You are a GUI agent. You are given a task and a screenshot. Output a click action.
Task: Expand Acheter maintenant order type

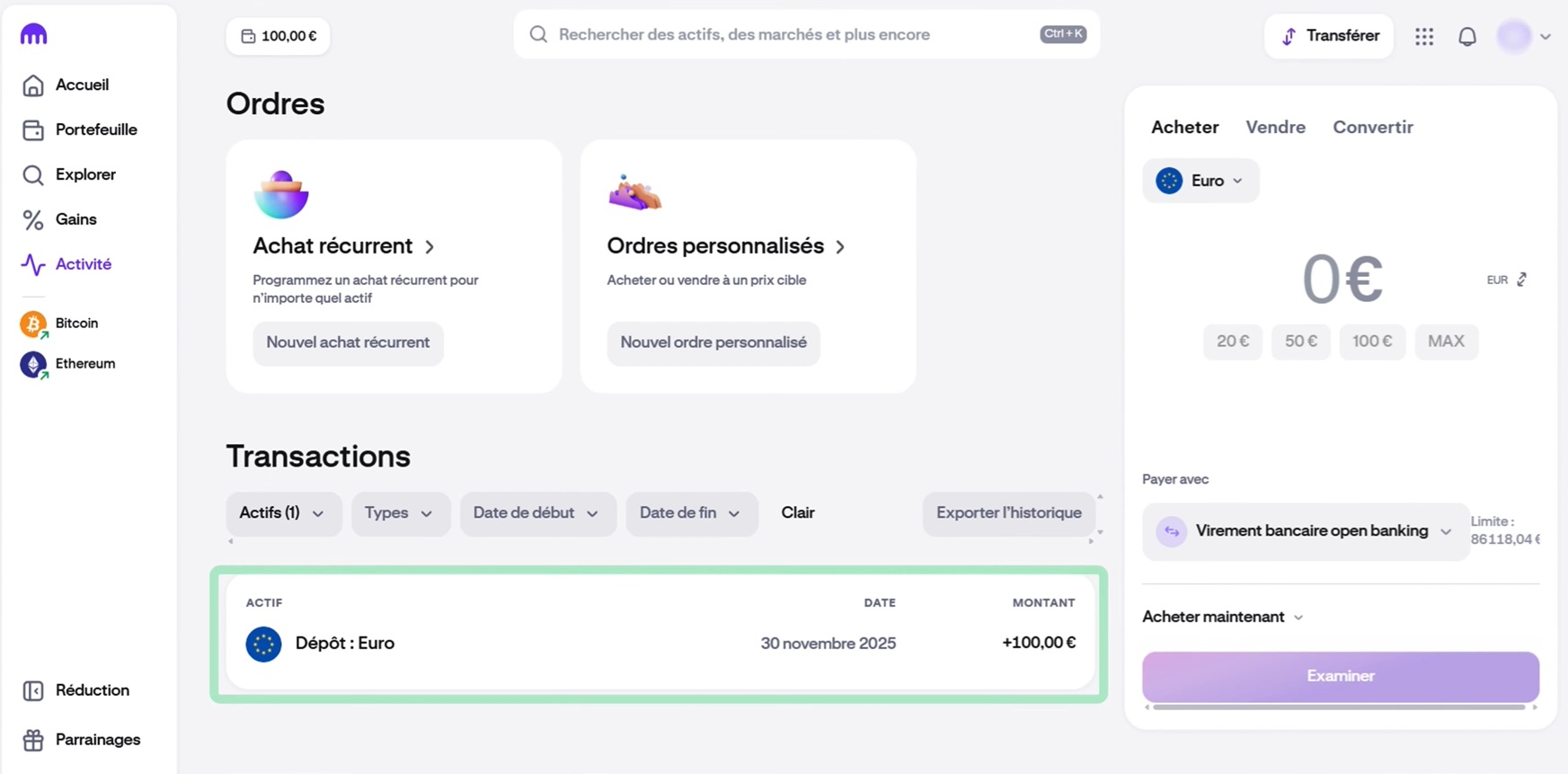point(1222,617)
